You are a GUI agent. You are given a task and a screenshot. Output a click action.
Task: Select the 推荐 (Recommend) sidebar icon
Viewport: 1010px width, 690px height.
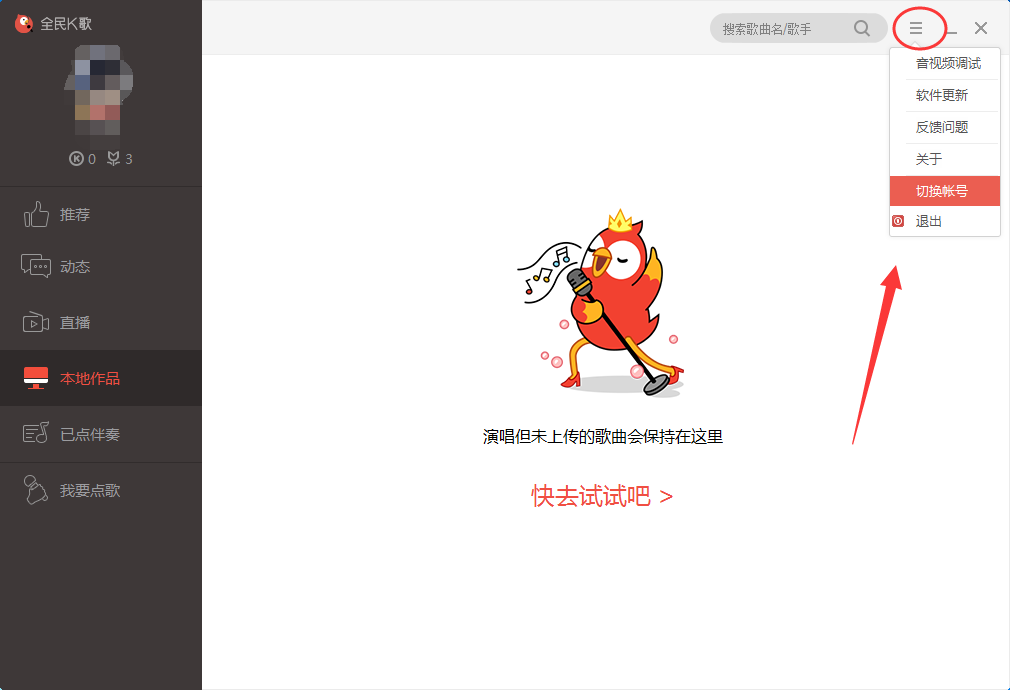click(x=35, y=213)
